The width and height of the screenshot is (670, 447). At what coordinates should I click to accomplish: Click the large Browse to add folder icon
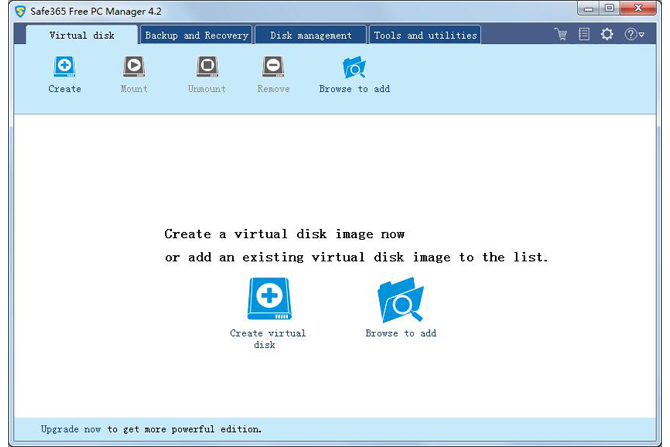400,300
